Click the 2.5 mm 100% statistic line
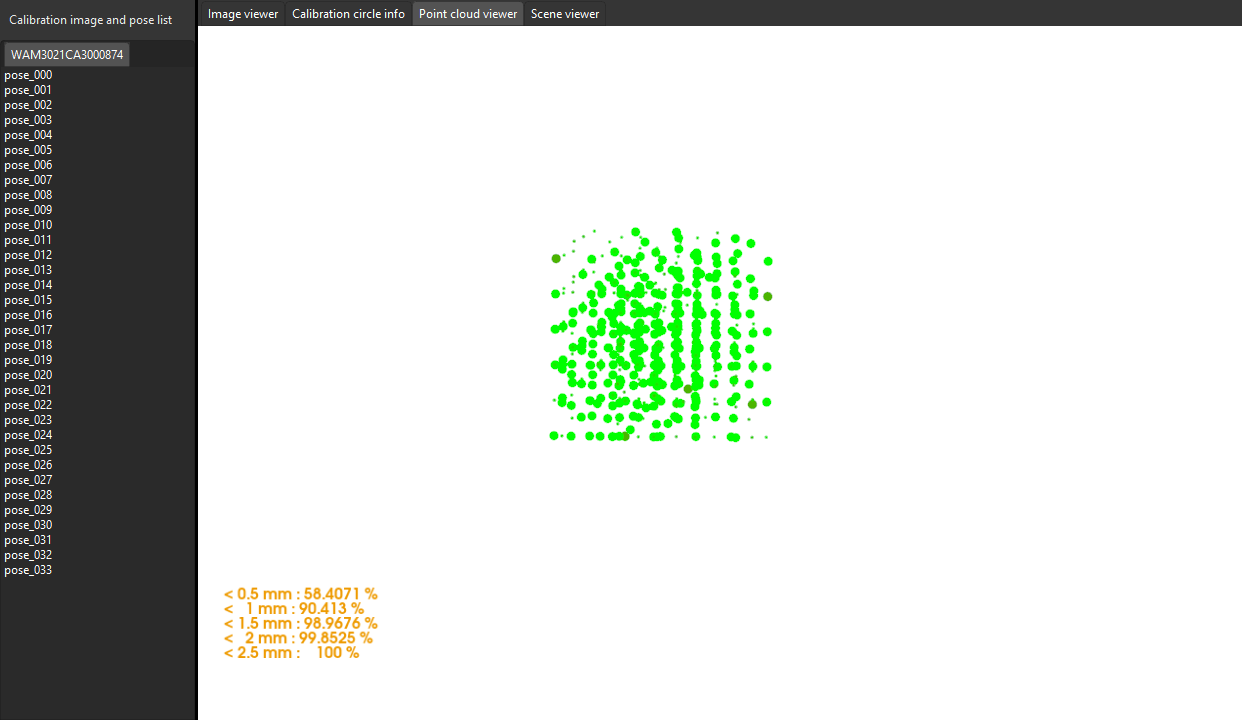The height and width of the screenshot is (720, 1242). 290,652
